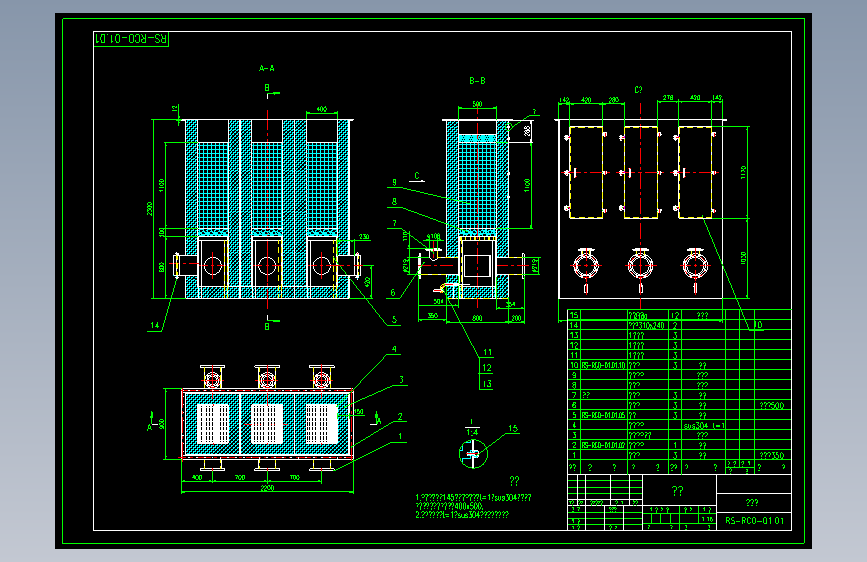The width and height of the screenshot is (867, 562).
Task: Click the 500 dimension atop B-B view
Action: pyautogui.click(x=477, y=104)
